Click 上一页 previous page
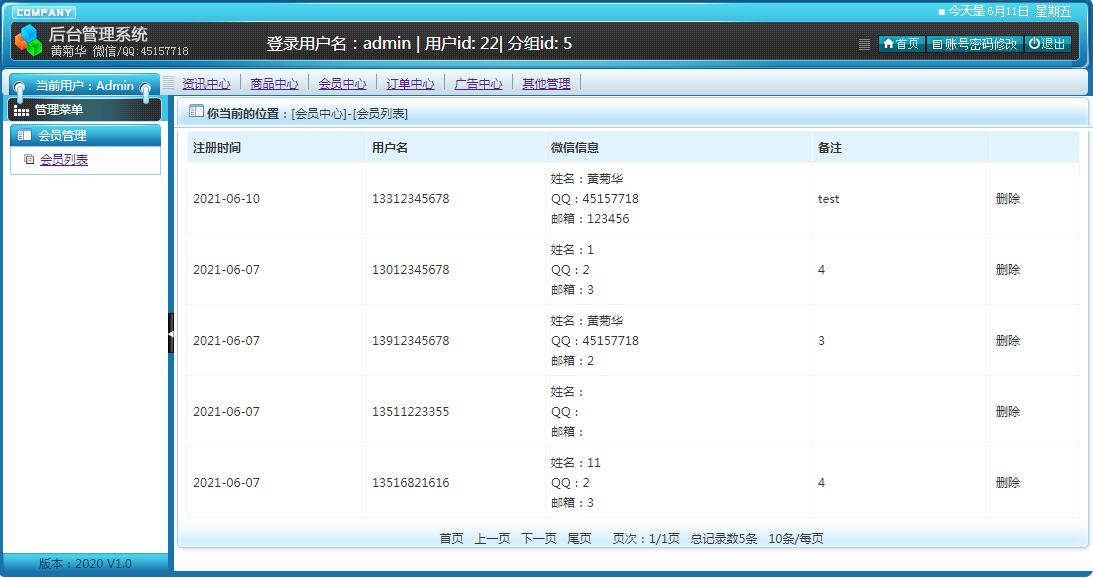 (x=492, y=539)
